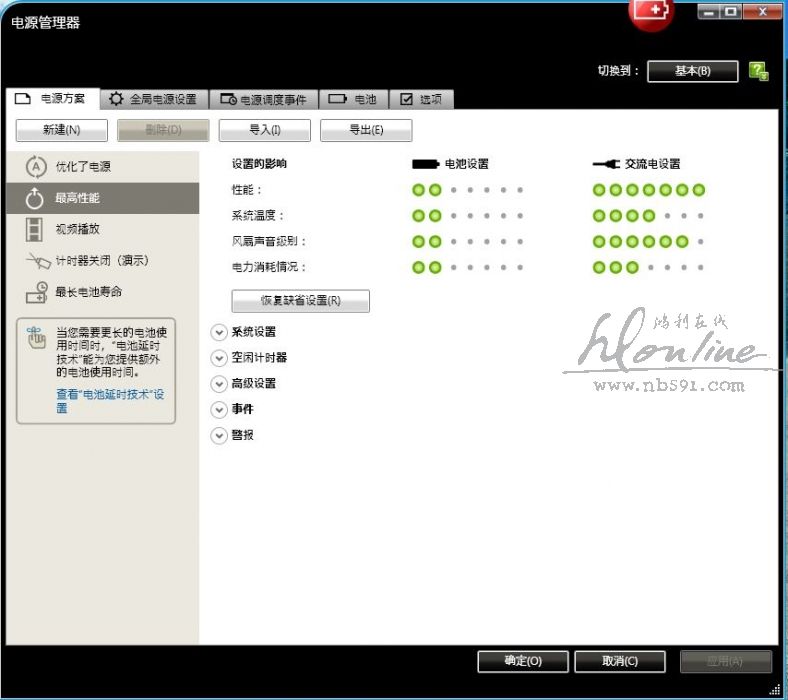Screen dimensions: 788x700
Task: Choose 视频播放 power plan
Action: pos(77,229)
